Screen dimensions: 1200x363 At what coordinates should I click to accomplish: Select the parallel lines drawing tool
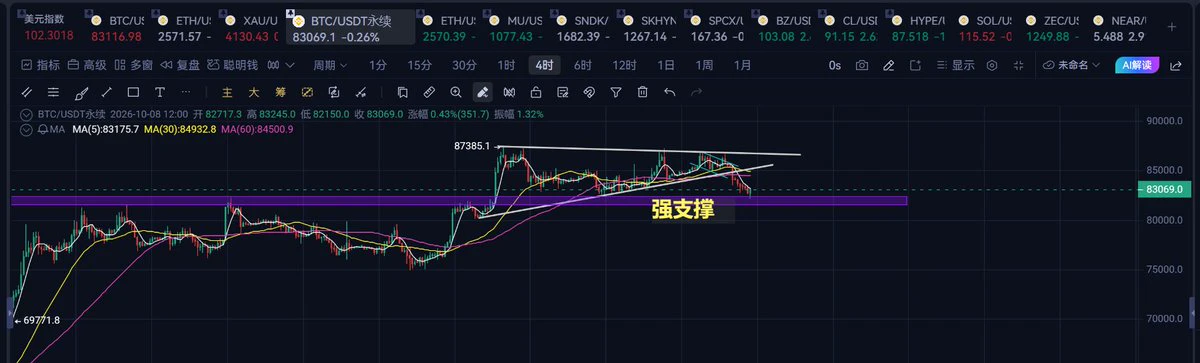26,92
